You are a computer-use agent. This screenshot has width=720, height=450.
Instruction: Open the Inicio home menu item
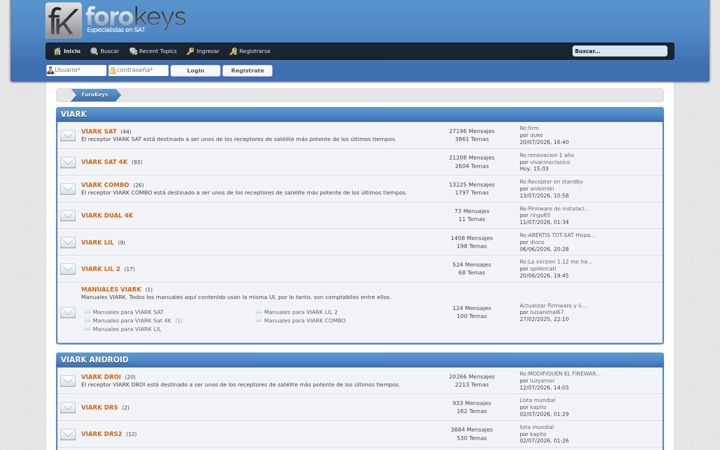point(67,51)
